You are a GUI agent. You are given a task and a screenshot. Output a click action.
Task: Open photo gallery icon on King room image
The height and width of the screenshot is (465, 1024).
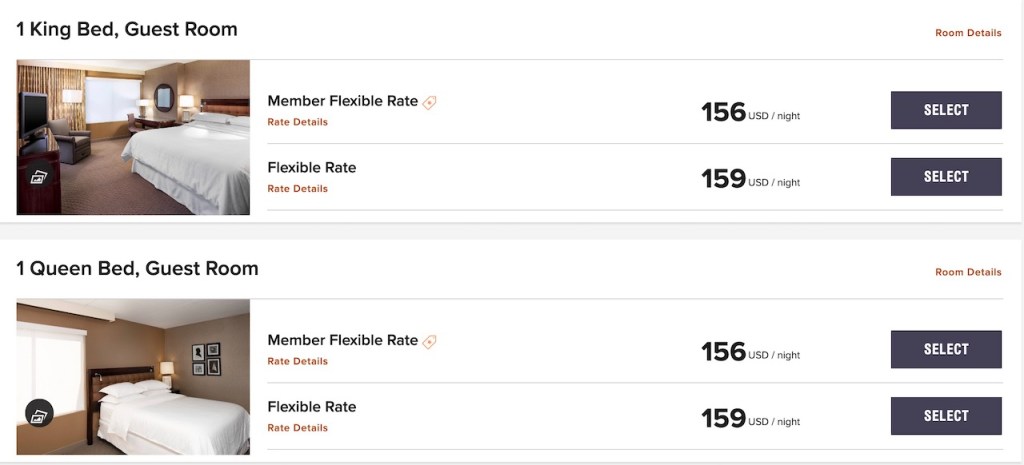click(39, 177)
